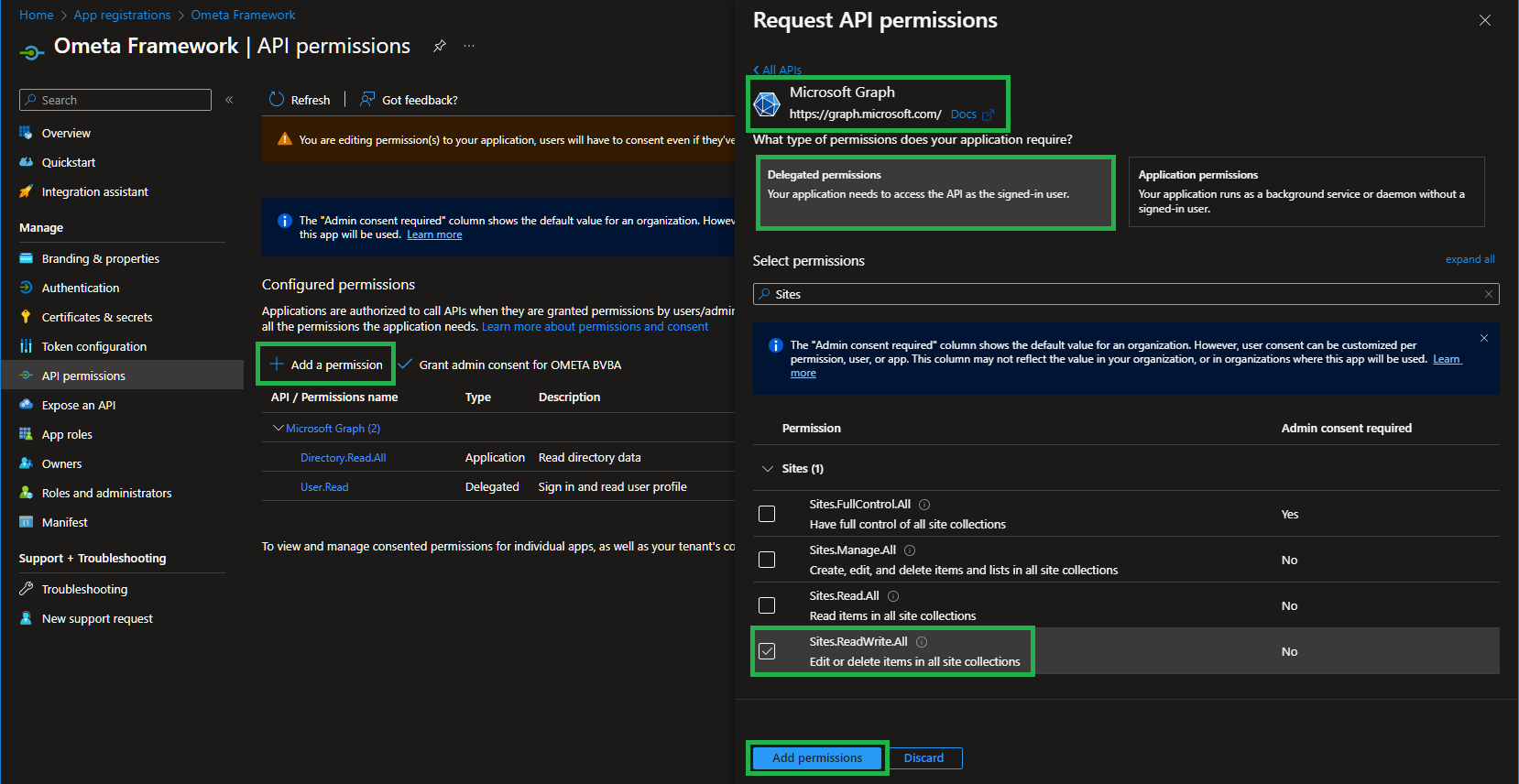Viewport: 1519px width, 784px height.
Task: Clear the Sites search with the X icon
Action: tap(1489, 294)
